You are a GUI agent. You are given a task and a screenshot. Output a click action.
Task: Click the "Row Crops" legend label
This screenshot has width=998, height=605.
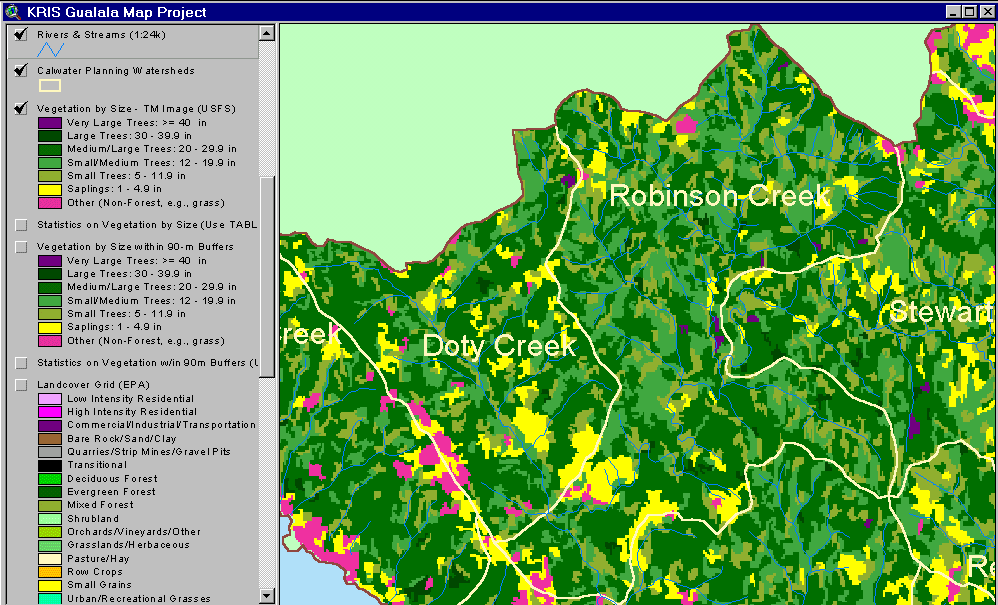point(95,572)
